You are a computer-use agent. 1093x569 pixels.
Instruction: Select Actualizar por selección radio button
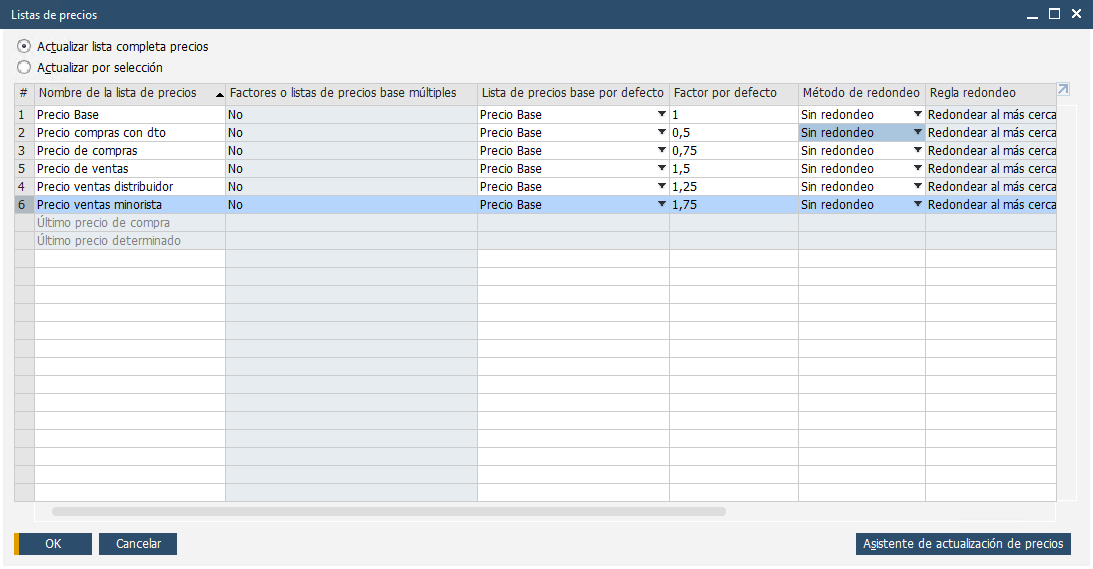[x=24, y=68]
